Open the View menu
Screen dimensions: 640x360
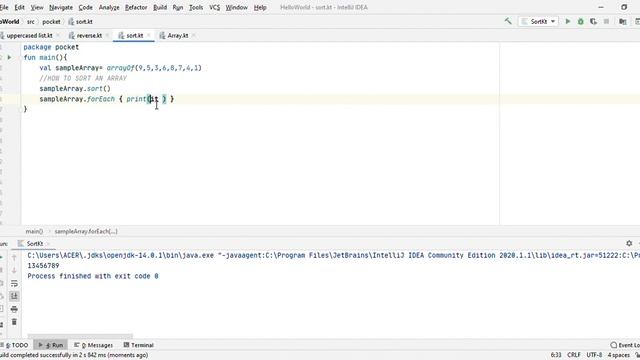(37, 7)
